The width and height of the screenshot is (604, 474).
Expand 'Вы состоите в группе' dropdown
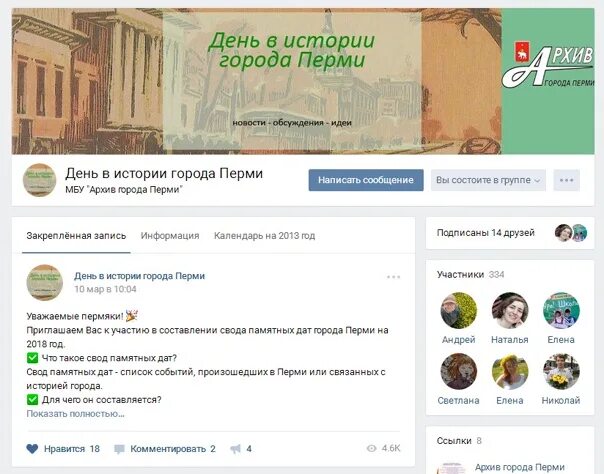[488, 180]
